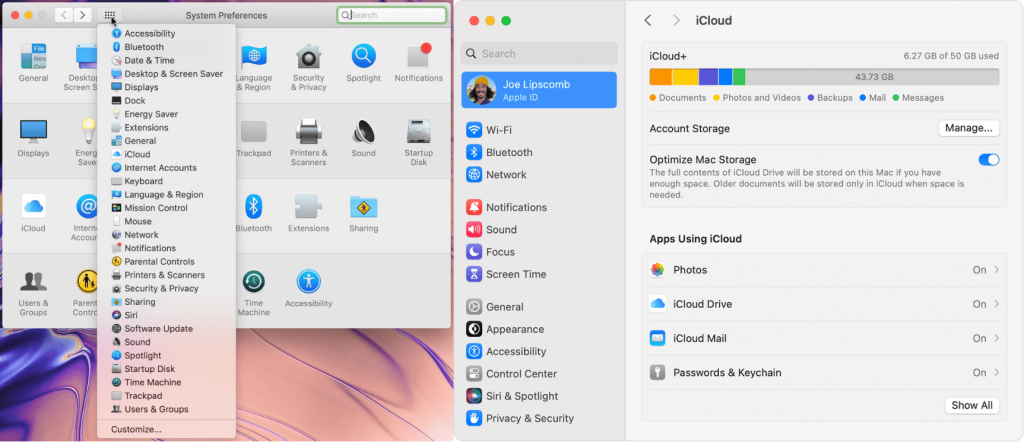Click the System Preferences search field

click(x=392, y=15)
